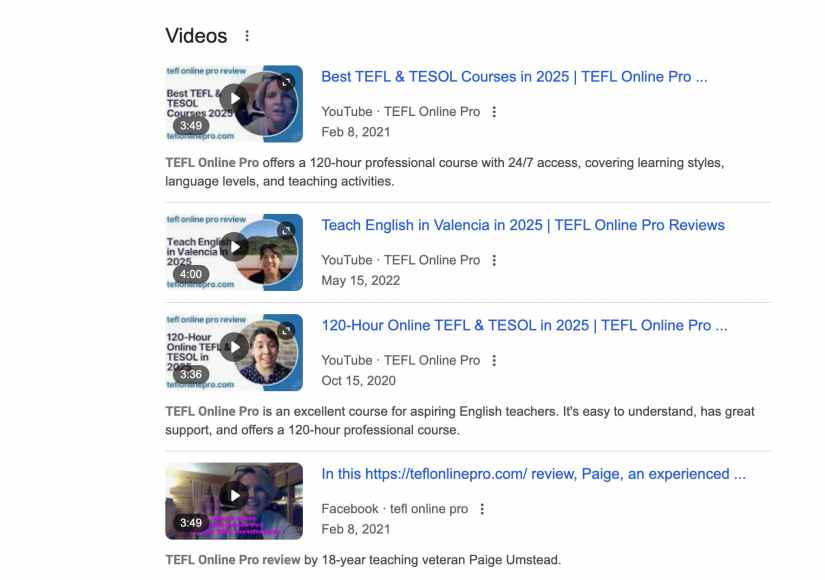This screenshot has width=825, height=580.
Task: Open three-dot options for the Valencia video result
Action: [493, 260]
